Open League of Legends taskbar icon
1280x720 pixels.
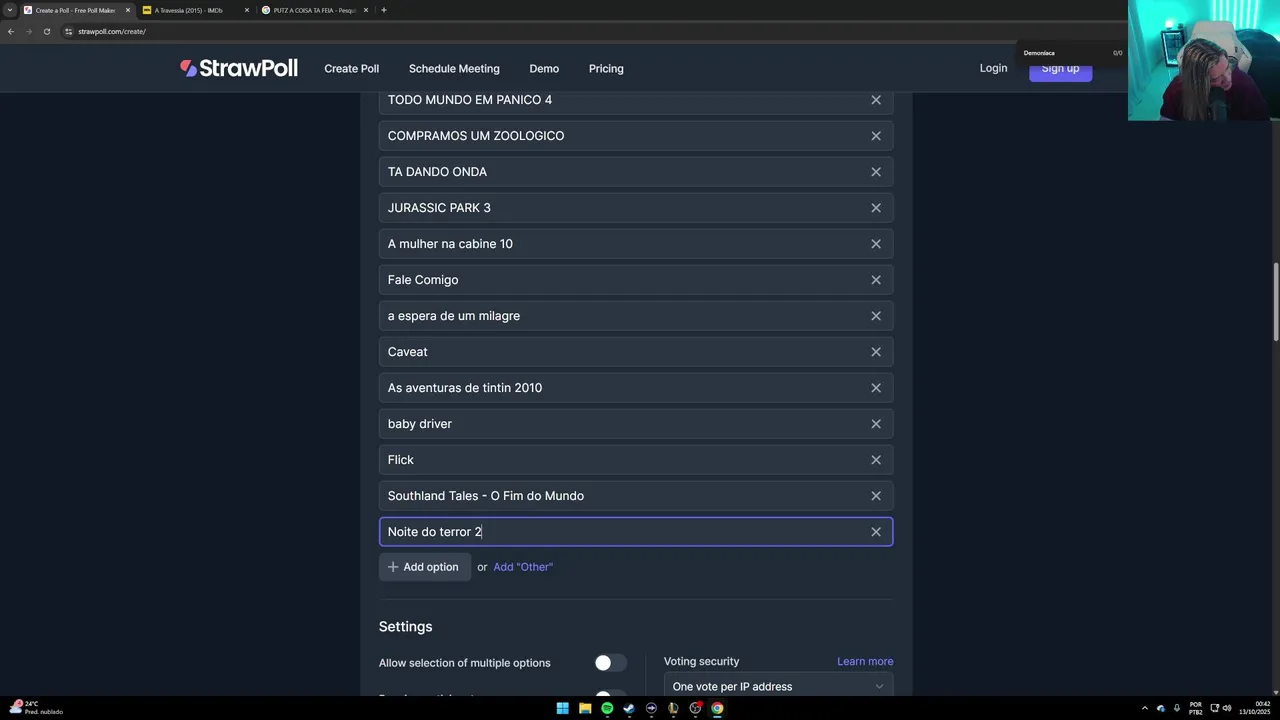coord(673,708)
